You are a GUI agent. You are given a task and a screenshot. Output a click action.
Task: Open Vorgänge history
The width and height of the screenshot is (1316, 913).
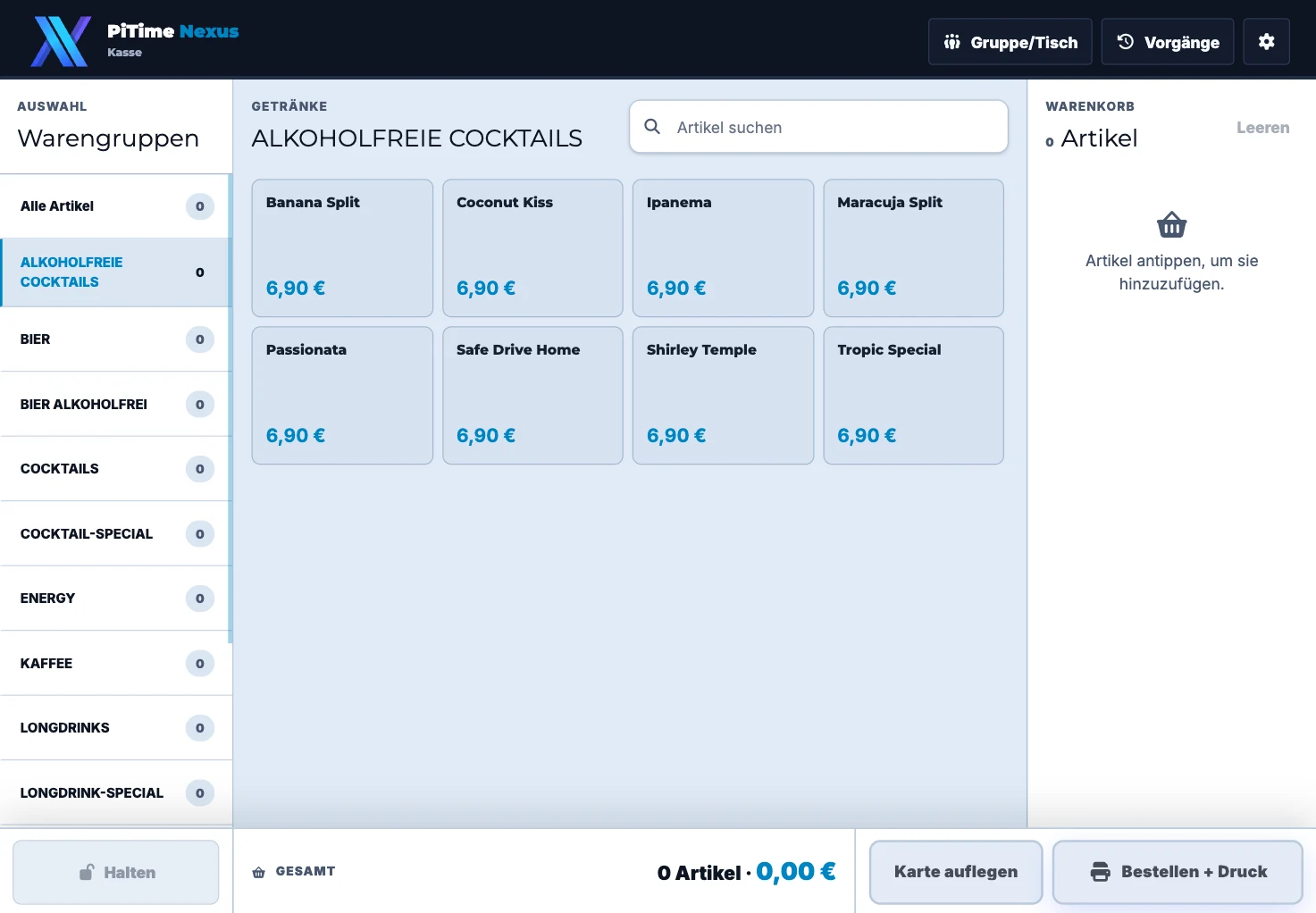point(1168,42)
